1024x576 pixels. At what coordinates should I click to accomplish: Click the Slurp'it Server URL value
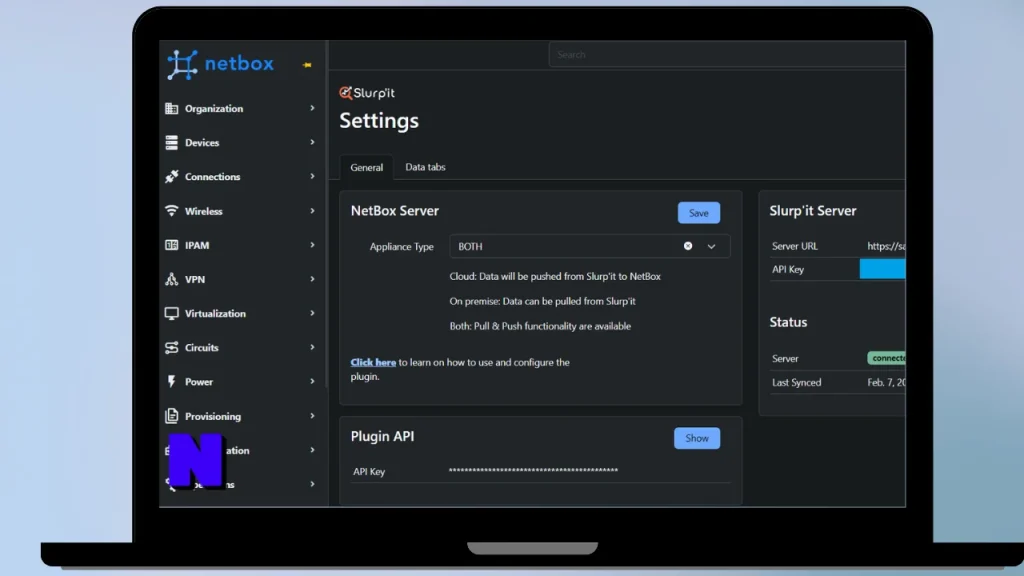886,246
